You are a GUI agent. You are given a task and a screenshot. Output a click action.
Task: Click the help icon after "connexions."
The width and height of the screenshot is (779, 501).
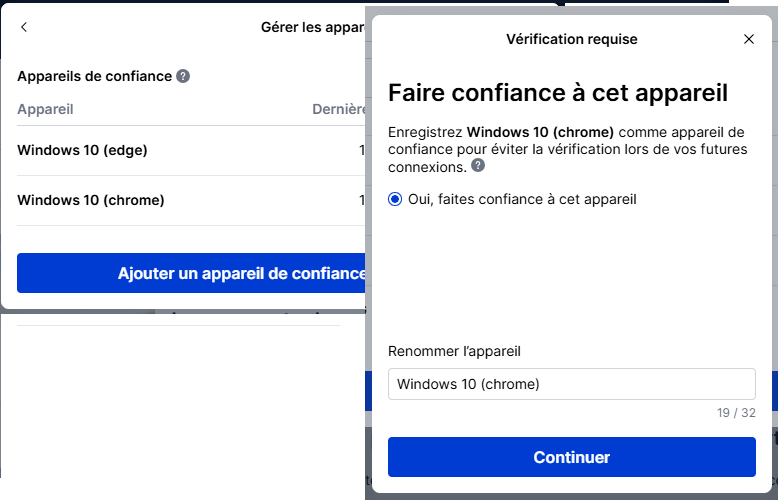tap(479, 165)
